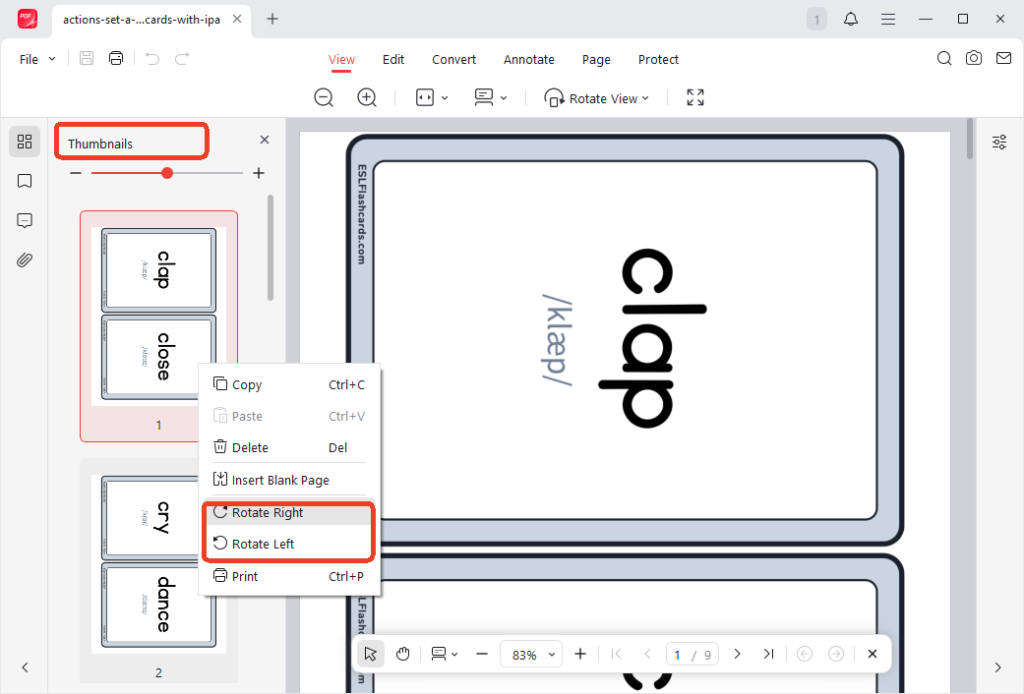Click the document vertical scrollbar
Viewport: 1024px width, 694px height.
[x=970, y=138]
